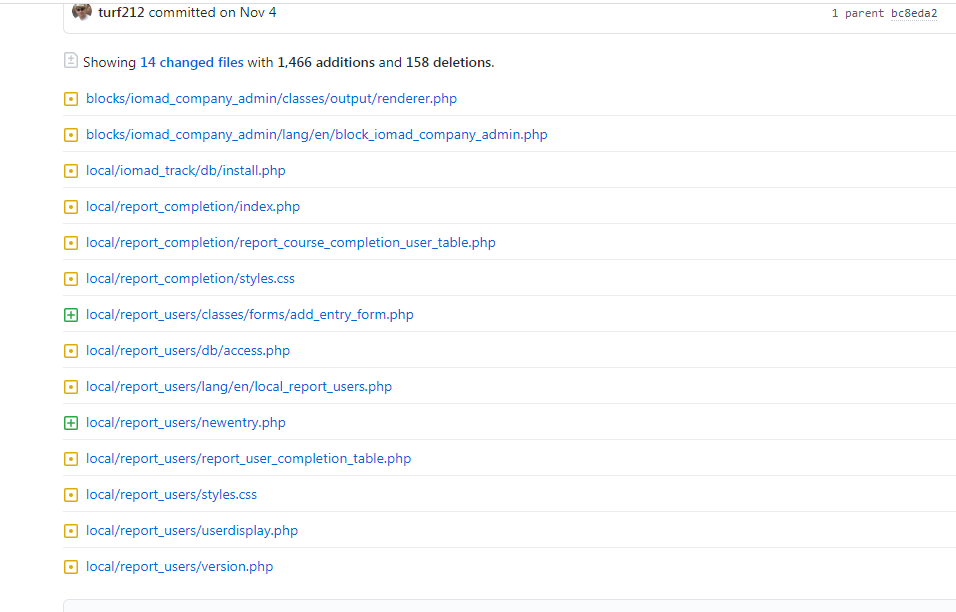Click modified icon for report_user_completion_table.php
Viewport: 956px width, 612px height.
pos(71,458)
